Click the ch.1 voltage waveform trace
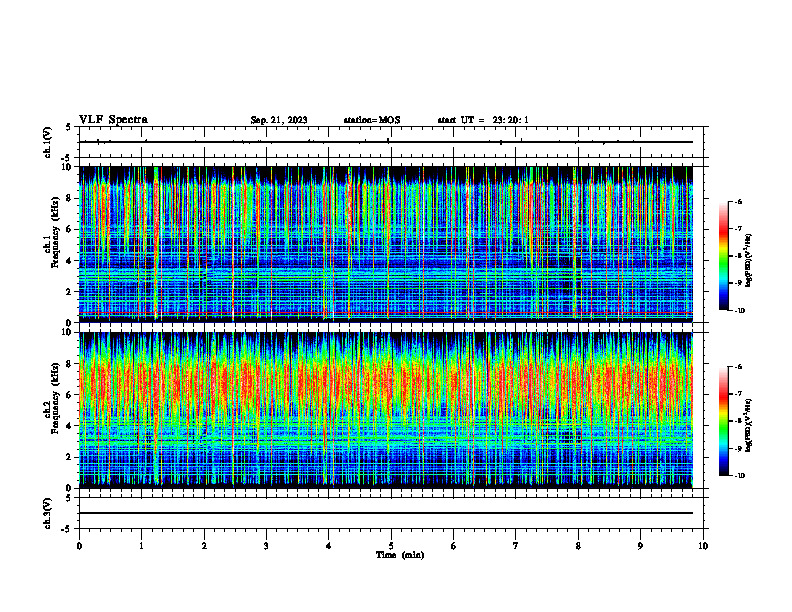This screenshot has height=612, width=792. coord(385,142)
